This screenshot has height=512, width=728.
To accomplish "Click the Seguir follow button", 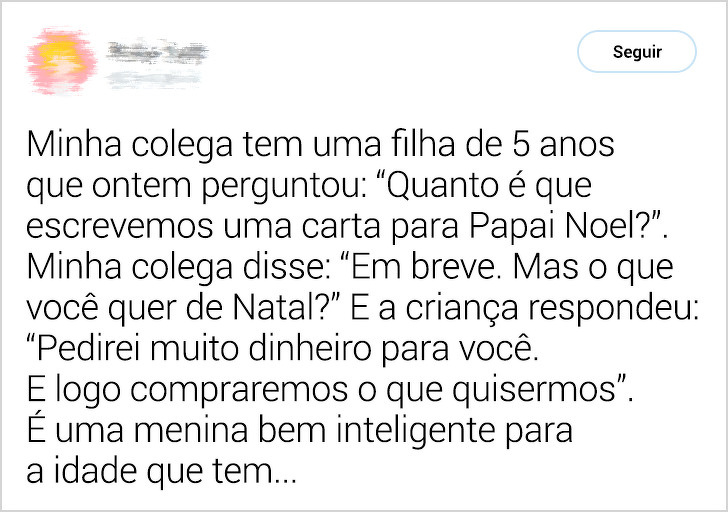I will (x=636, y=52).
